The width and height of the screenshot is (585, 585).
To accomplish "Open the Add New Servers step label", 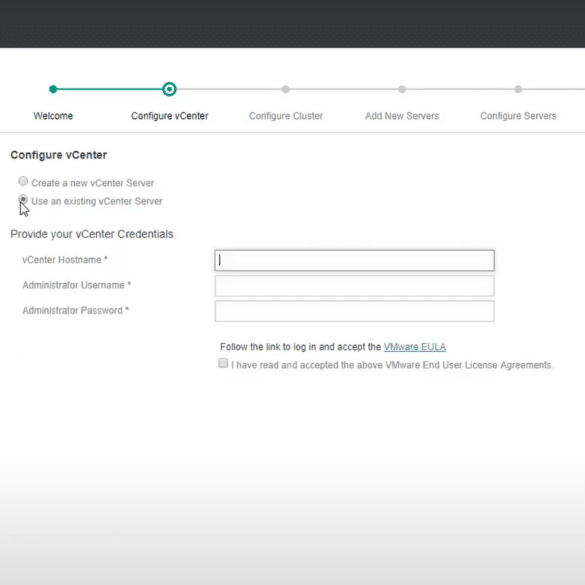I will coord(402,116).
